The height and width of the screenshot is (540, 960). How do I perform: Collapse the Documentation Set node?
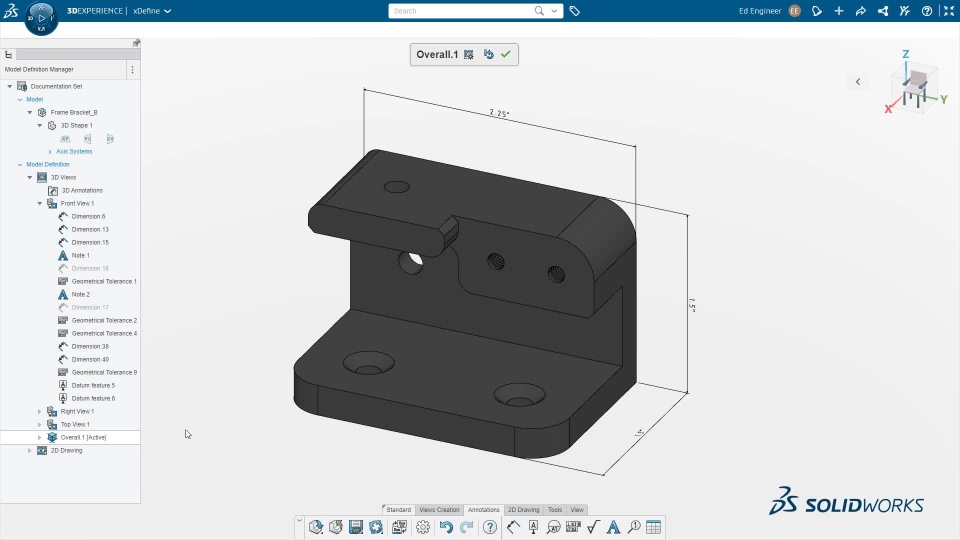tap(10, 86)
